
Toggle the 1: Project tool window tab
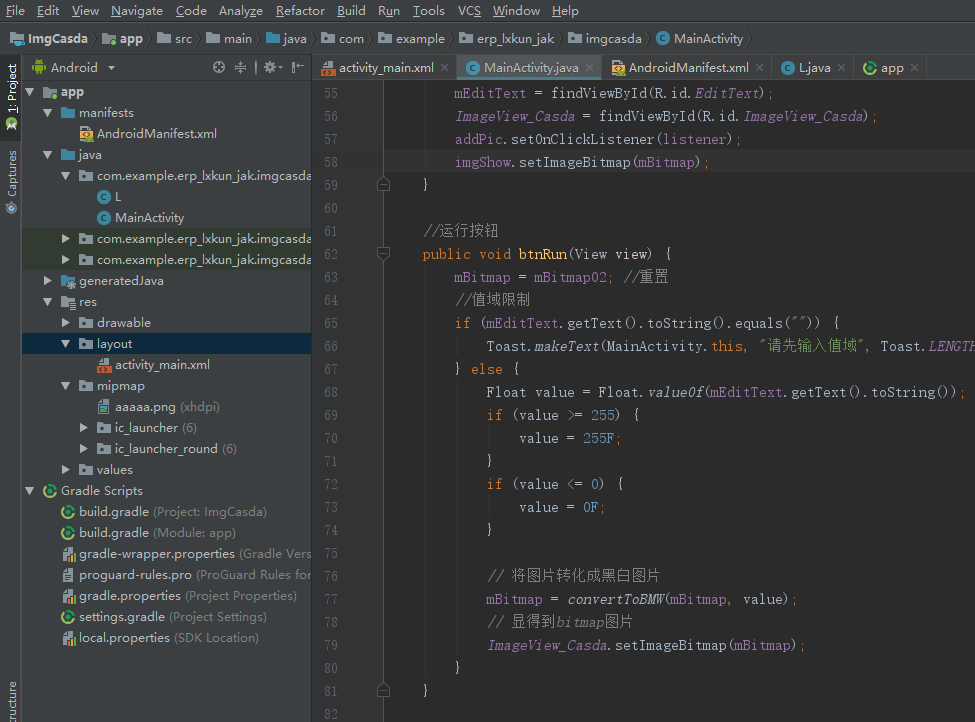[x=11, y=96]
